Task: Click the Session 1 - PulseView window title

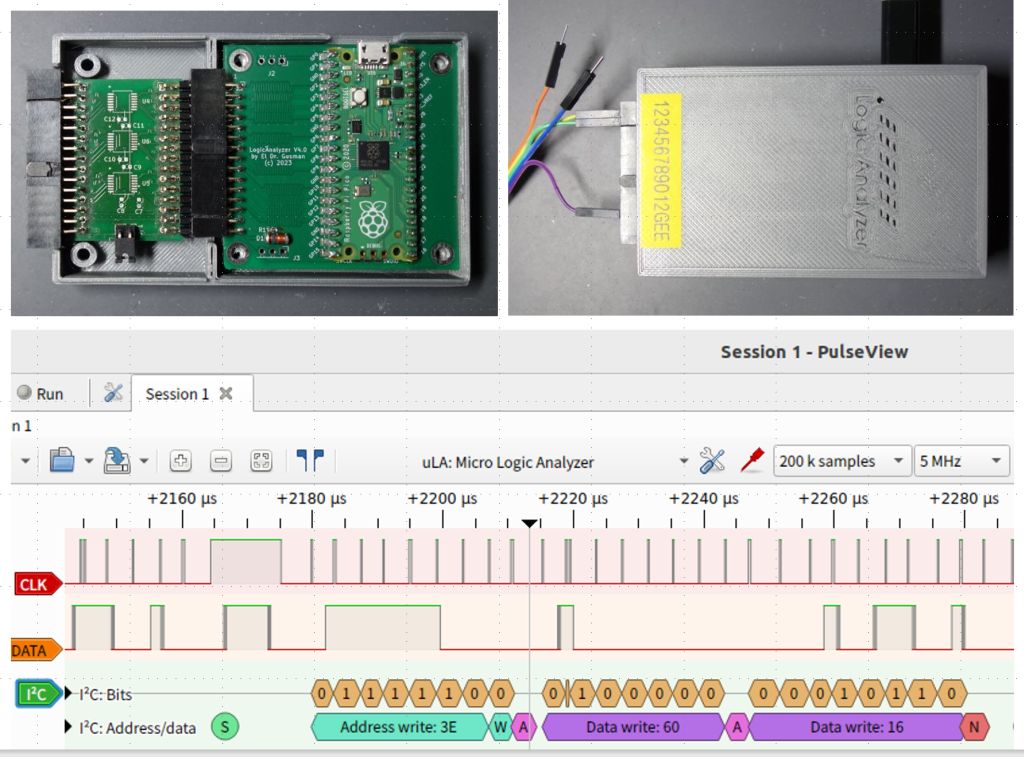Action: click(814, 352)
